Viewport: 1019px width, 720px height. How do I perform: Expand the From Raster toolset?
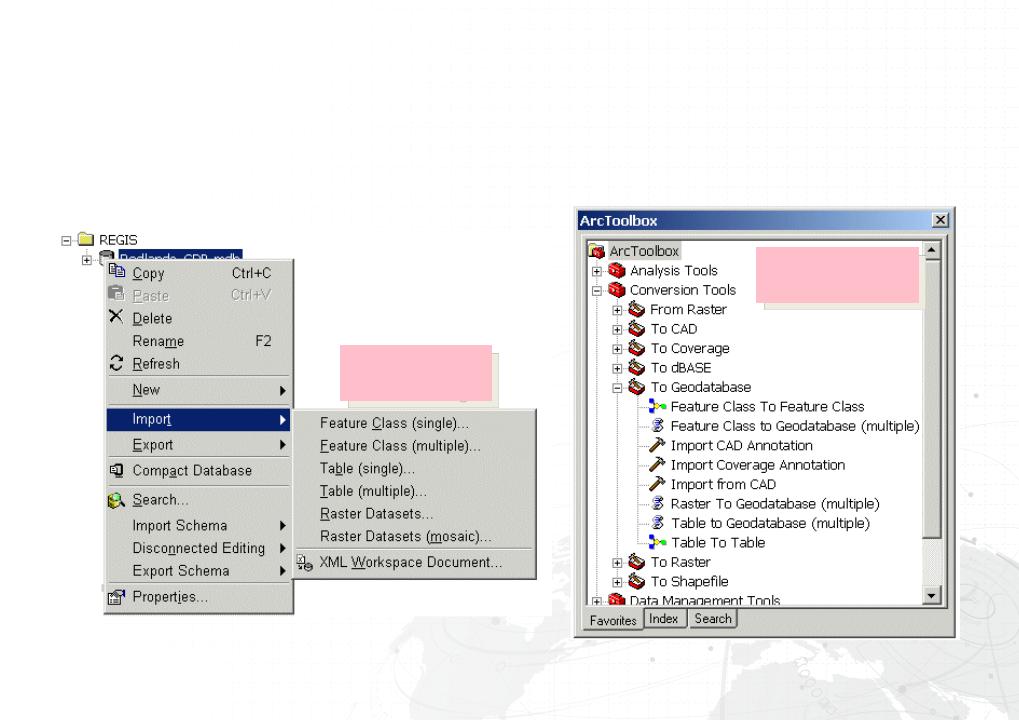617,310
